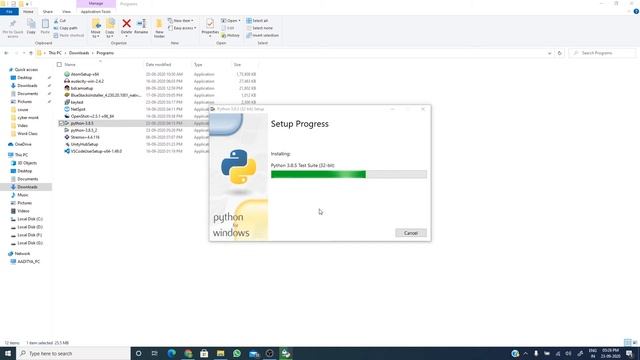Expand the Open dropdown in the ribbon
640x360 pixels.
(x=231, y=21)
